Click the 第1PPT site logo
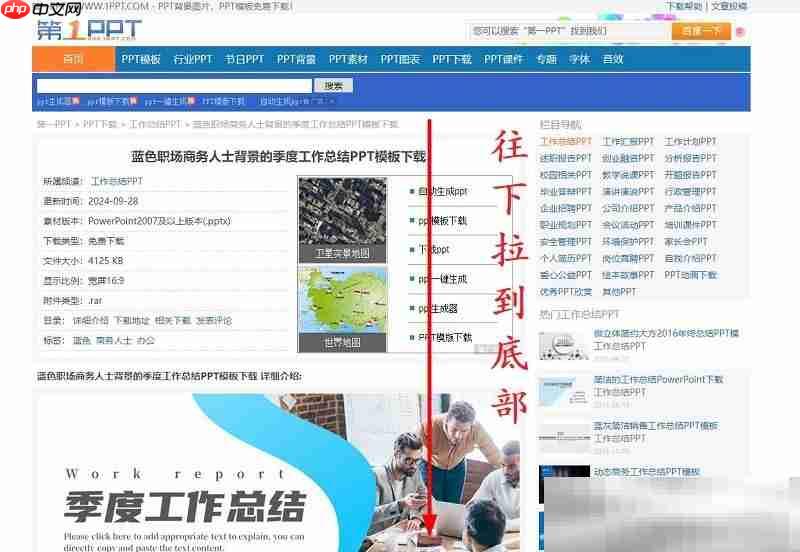 pyautogui.click(x=89, y=30)
